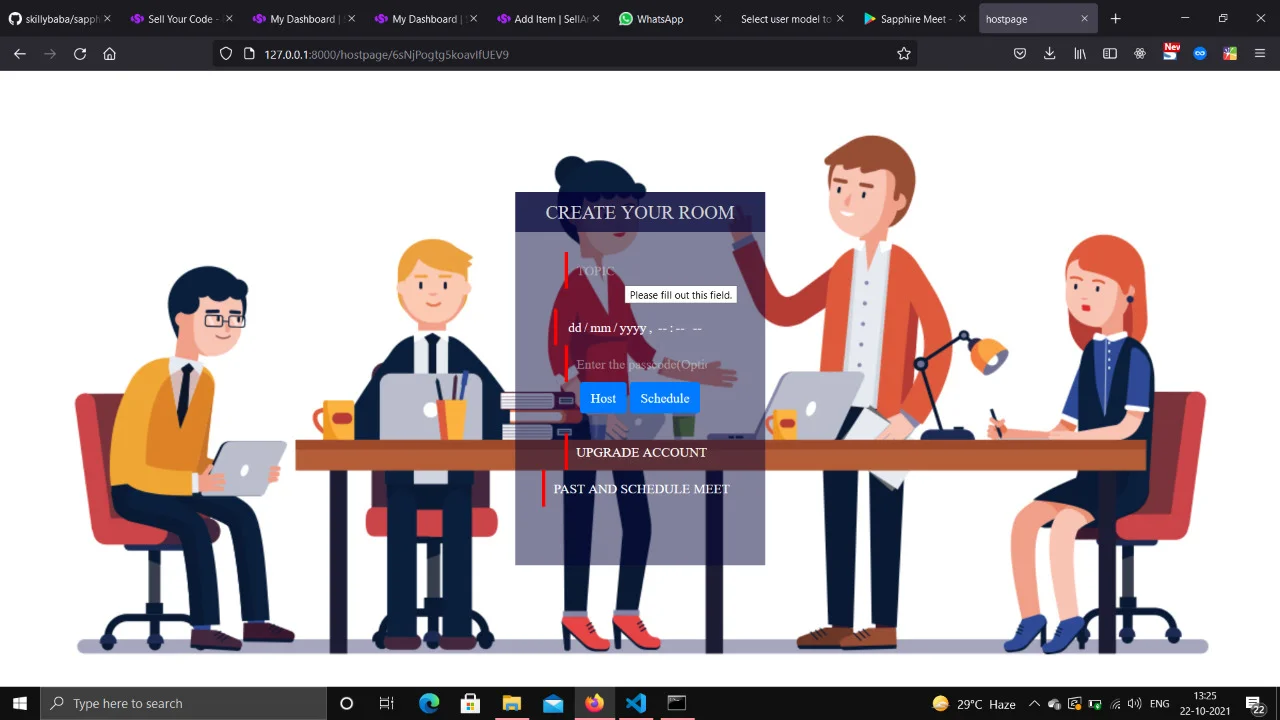1280x720 pixels.
Task: Select the 'Select user model' tab
Action: 792,19
